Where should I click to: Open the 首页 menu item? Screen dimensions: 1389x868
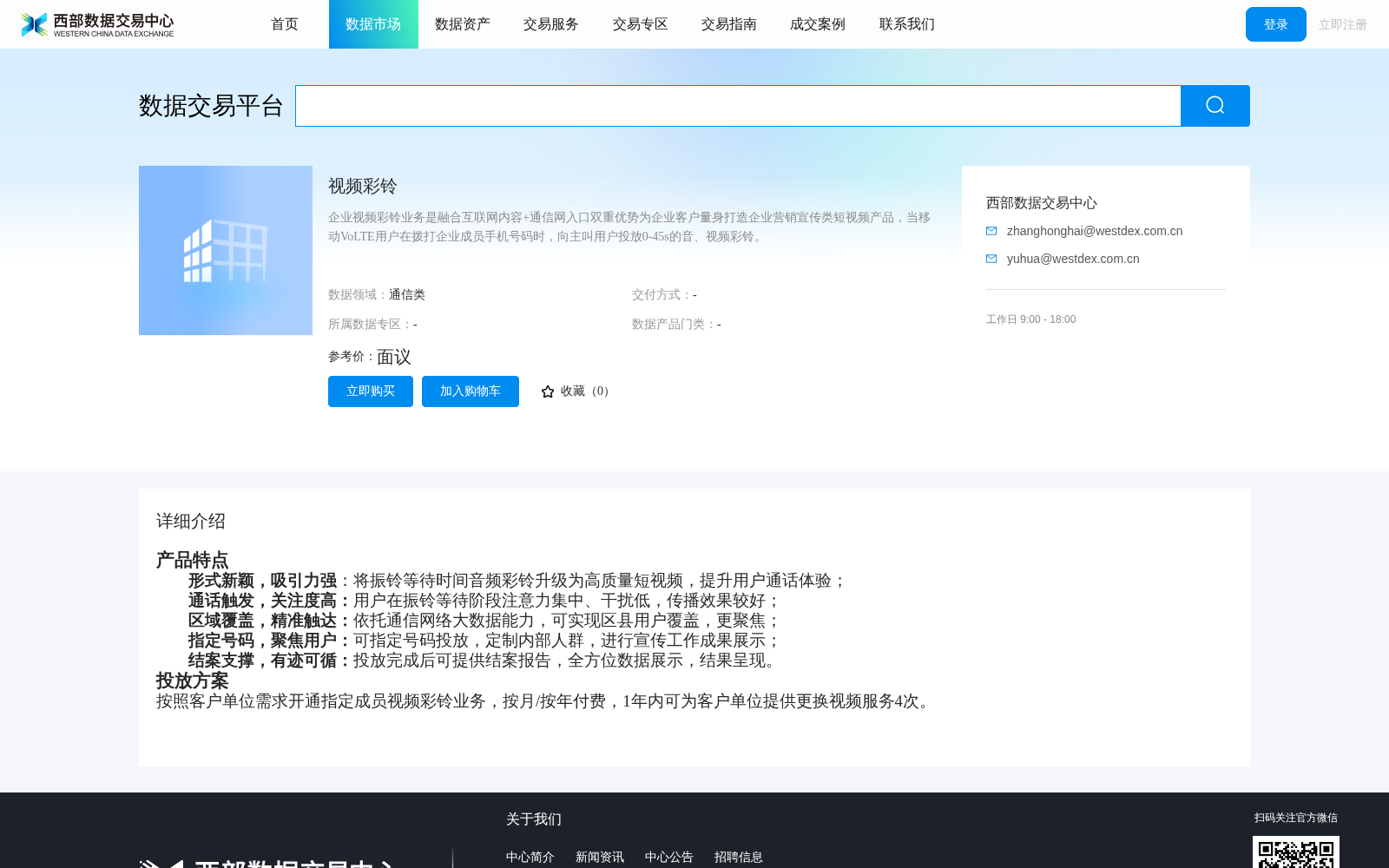coord(285,24)
